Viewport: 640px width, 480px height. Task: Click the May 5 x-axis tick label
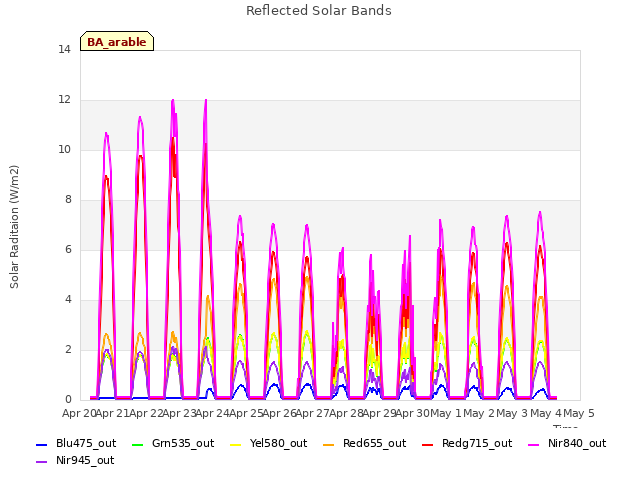pyautogui.click(x=579, y=413)
